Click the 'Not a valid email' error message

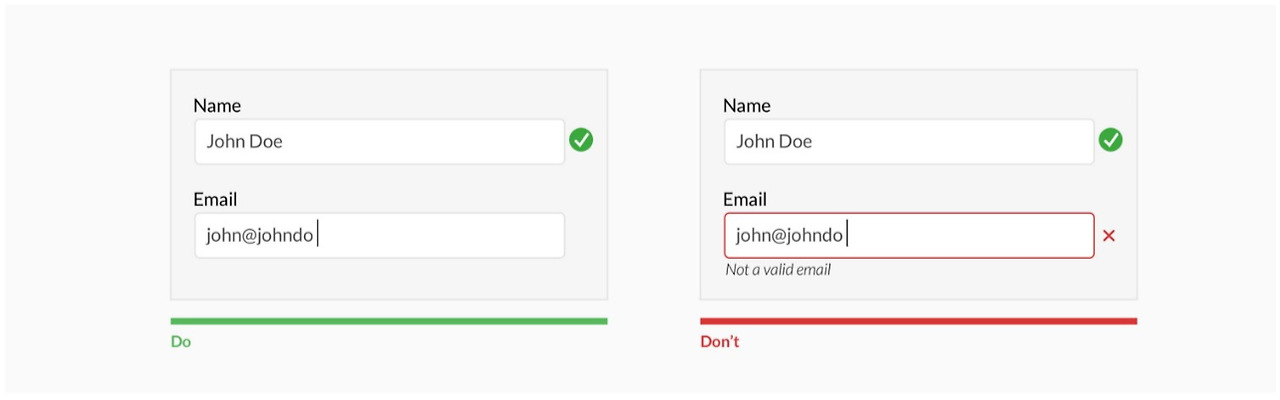coord(778,270)
